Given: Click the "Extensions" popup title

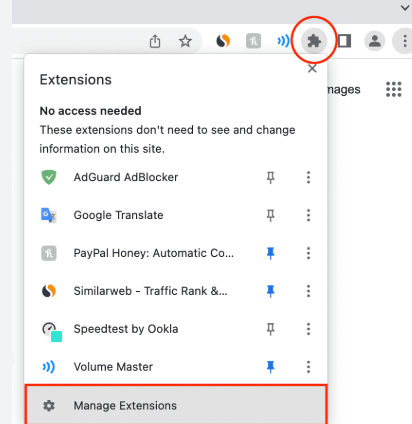Looking at the screenshot, I should point(76,80).
